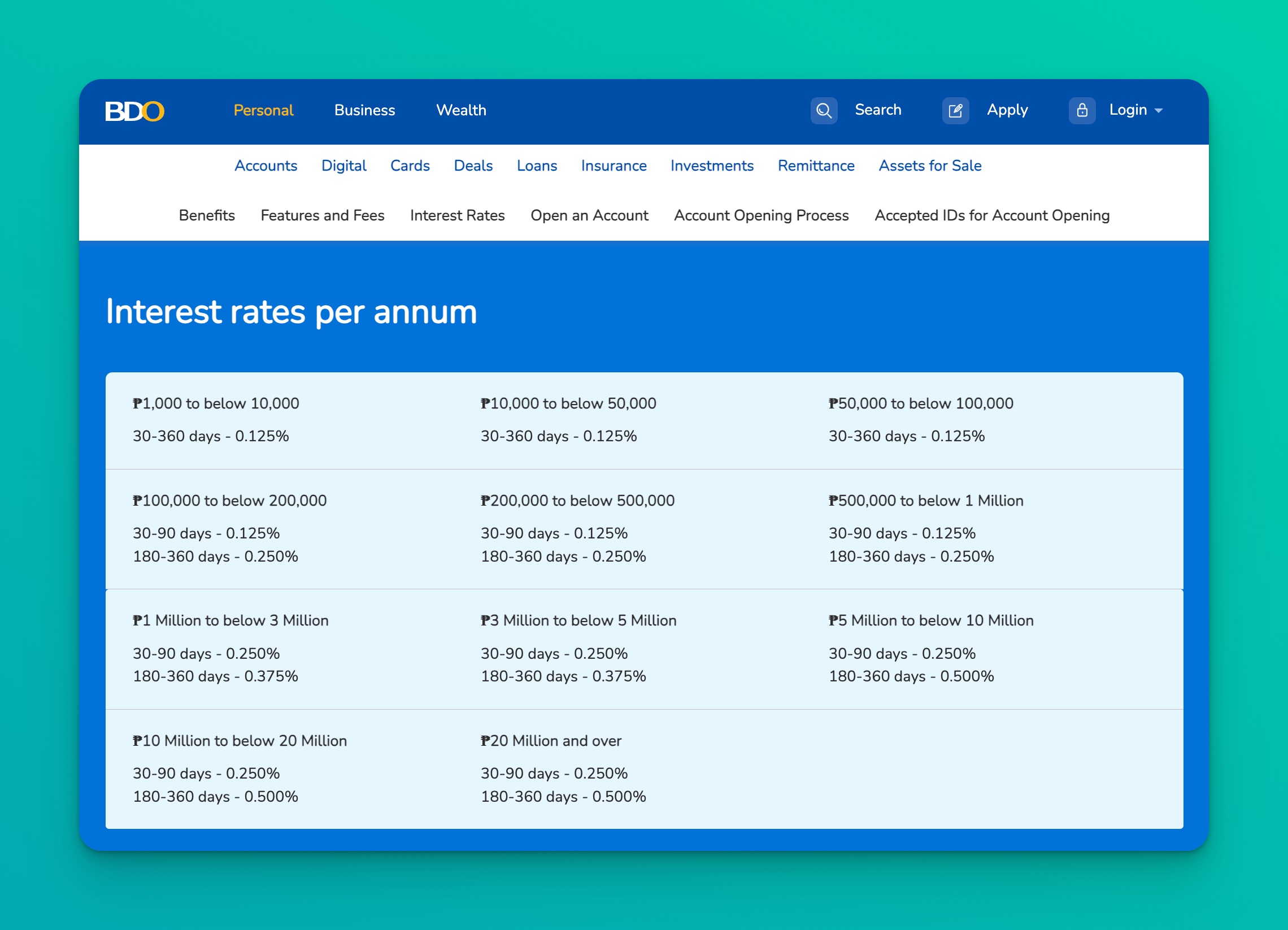
Task: Expand the Login dropdown arrow
Action: coord(1159,111)
